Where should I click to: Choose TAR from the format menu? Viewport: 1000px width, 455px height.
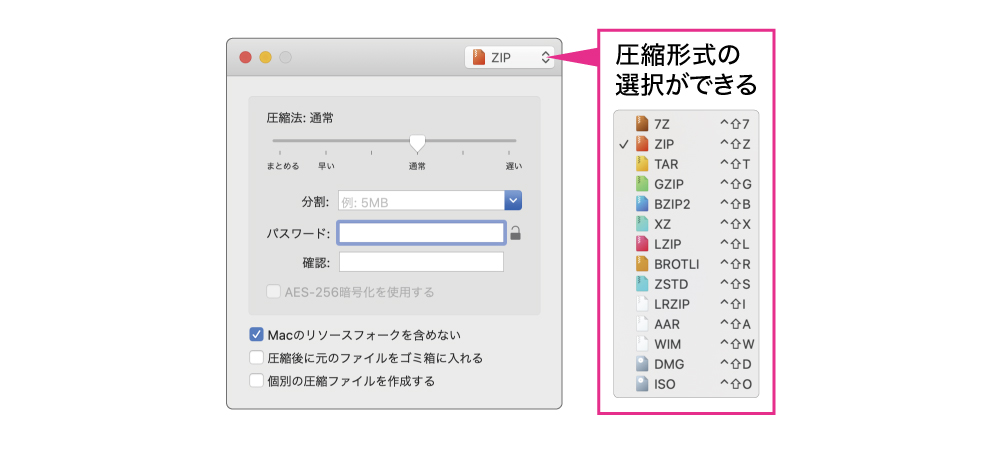pyautogui.click(x=686, y=164)
